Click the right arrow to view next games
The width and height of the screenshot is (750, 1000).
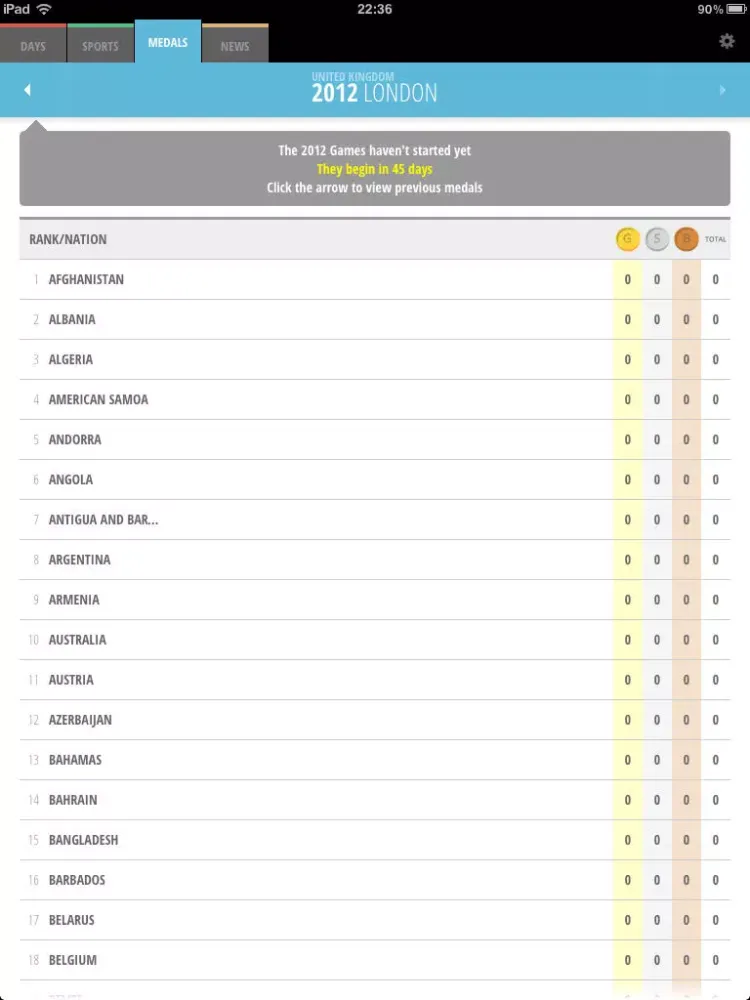(723, 89)
